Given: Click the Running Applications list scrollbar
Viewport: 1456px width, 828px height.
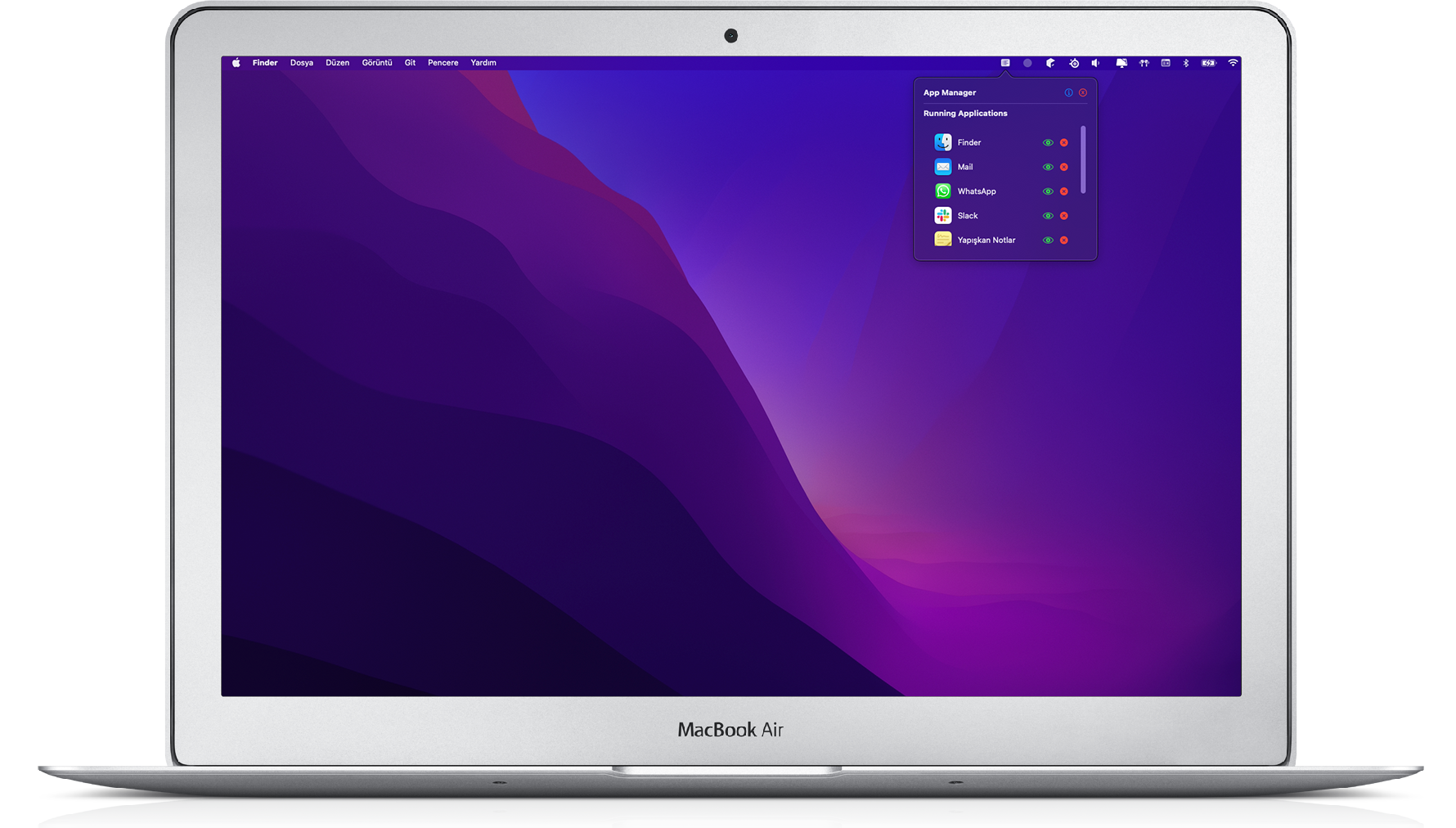Looking at the screenshot, I should (1083, 160).
